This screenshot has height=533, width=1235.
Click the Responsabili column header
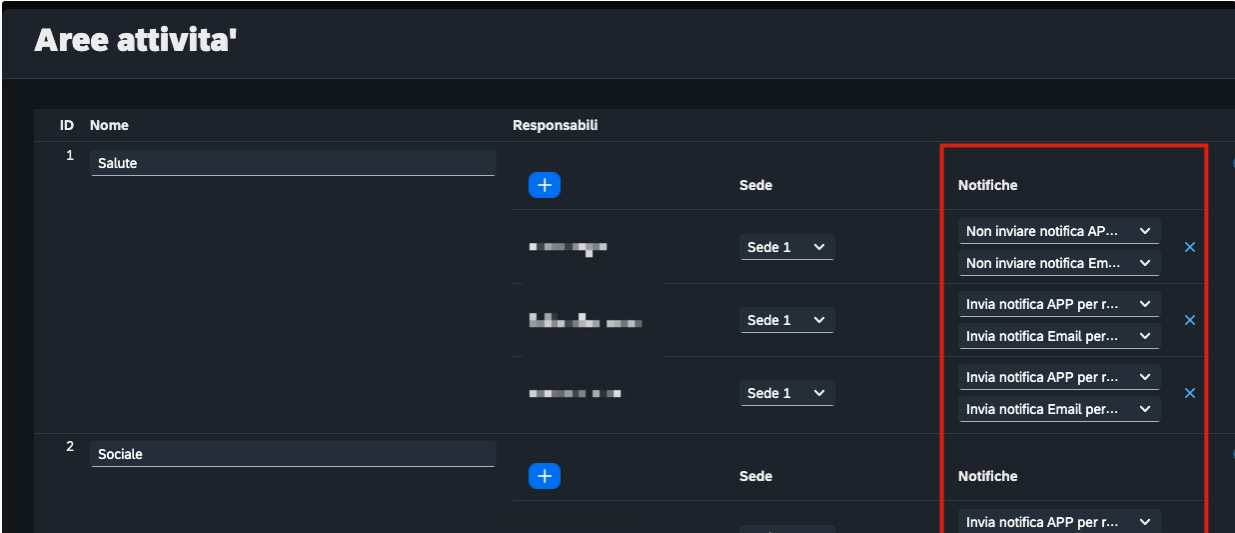(x=555, y=125)
